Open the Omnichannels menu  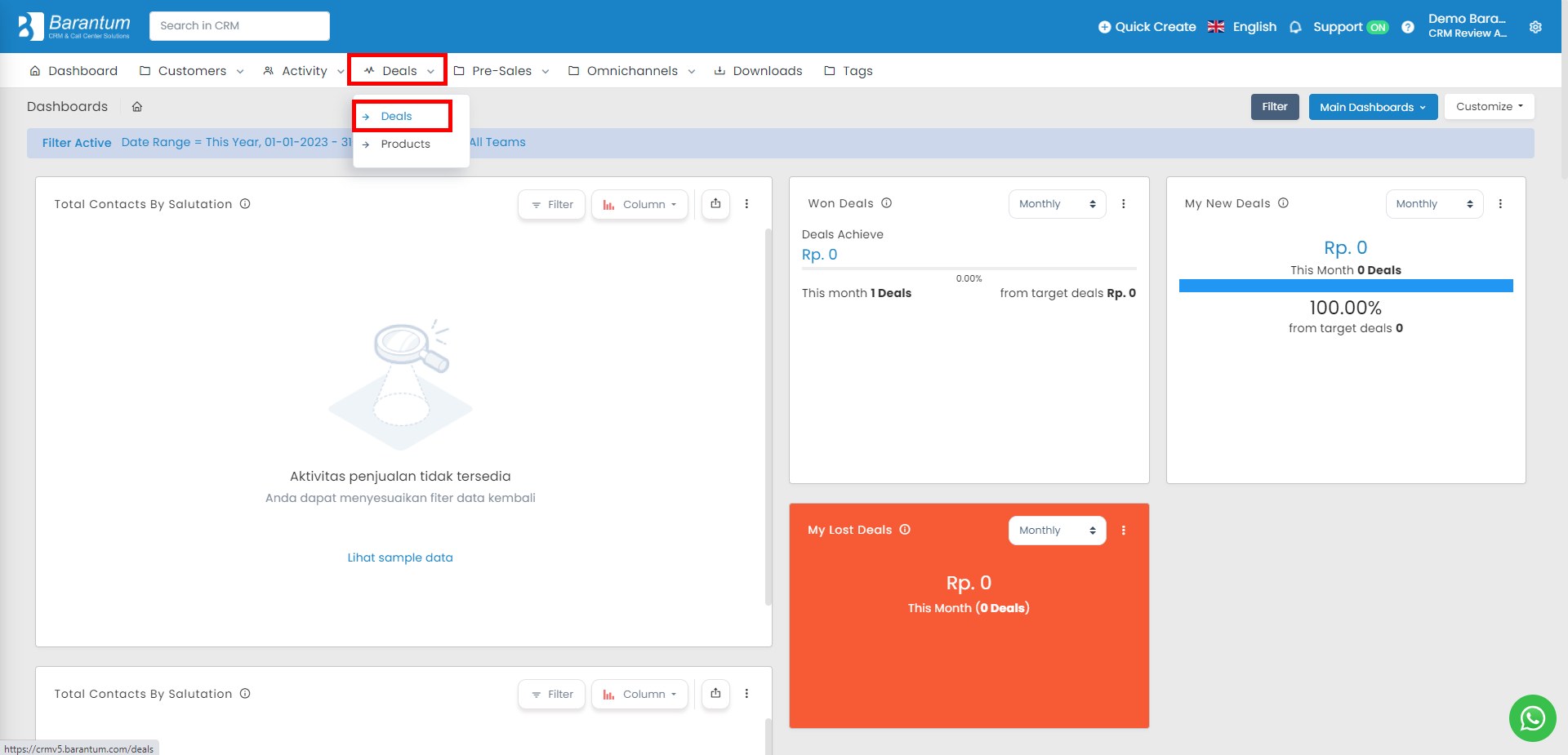click(632, 71)
